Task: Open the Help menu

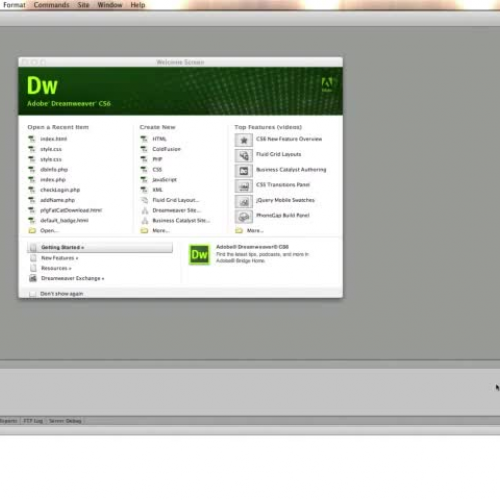Action: (138, 5)
